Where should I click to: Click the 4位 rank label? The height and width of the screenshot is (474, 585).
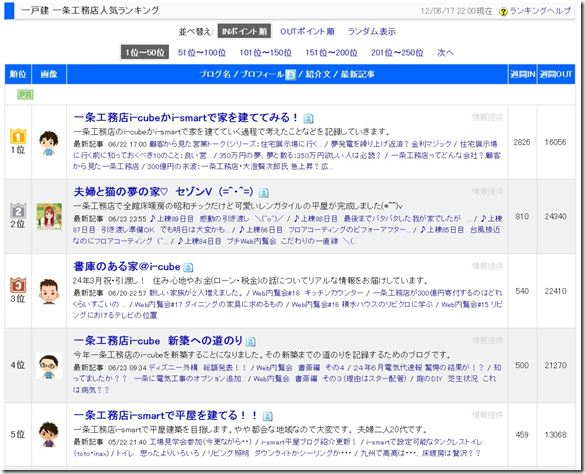(18, 365)
